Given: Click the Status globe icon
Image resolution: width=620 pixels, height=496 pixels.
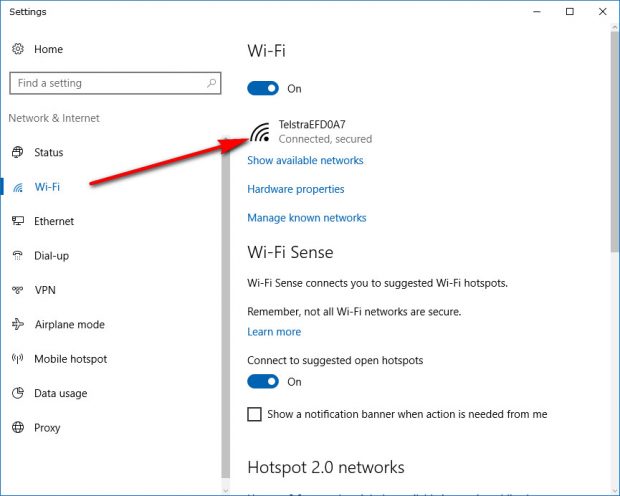Looking at the screenshot, I should tap(17, 152).
